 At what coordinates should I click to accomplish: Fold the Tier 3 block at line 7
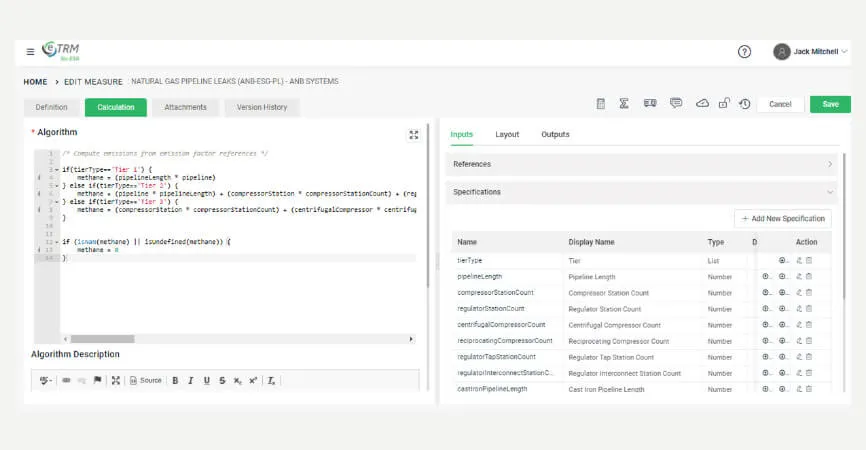click(57, 202)
